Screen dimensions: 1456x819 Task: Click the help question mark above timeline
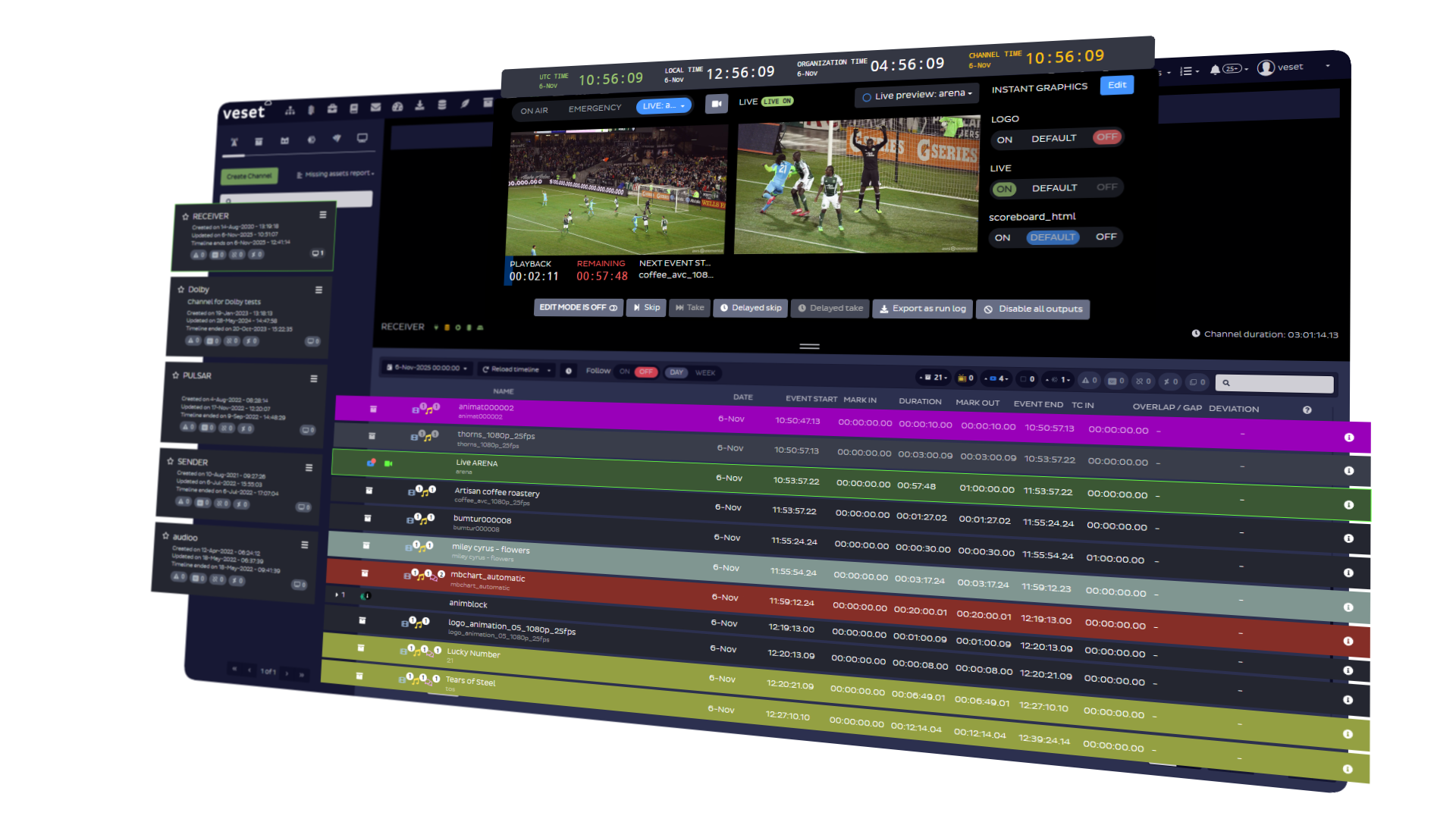pyautogui.click(x=1307, y=410)
